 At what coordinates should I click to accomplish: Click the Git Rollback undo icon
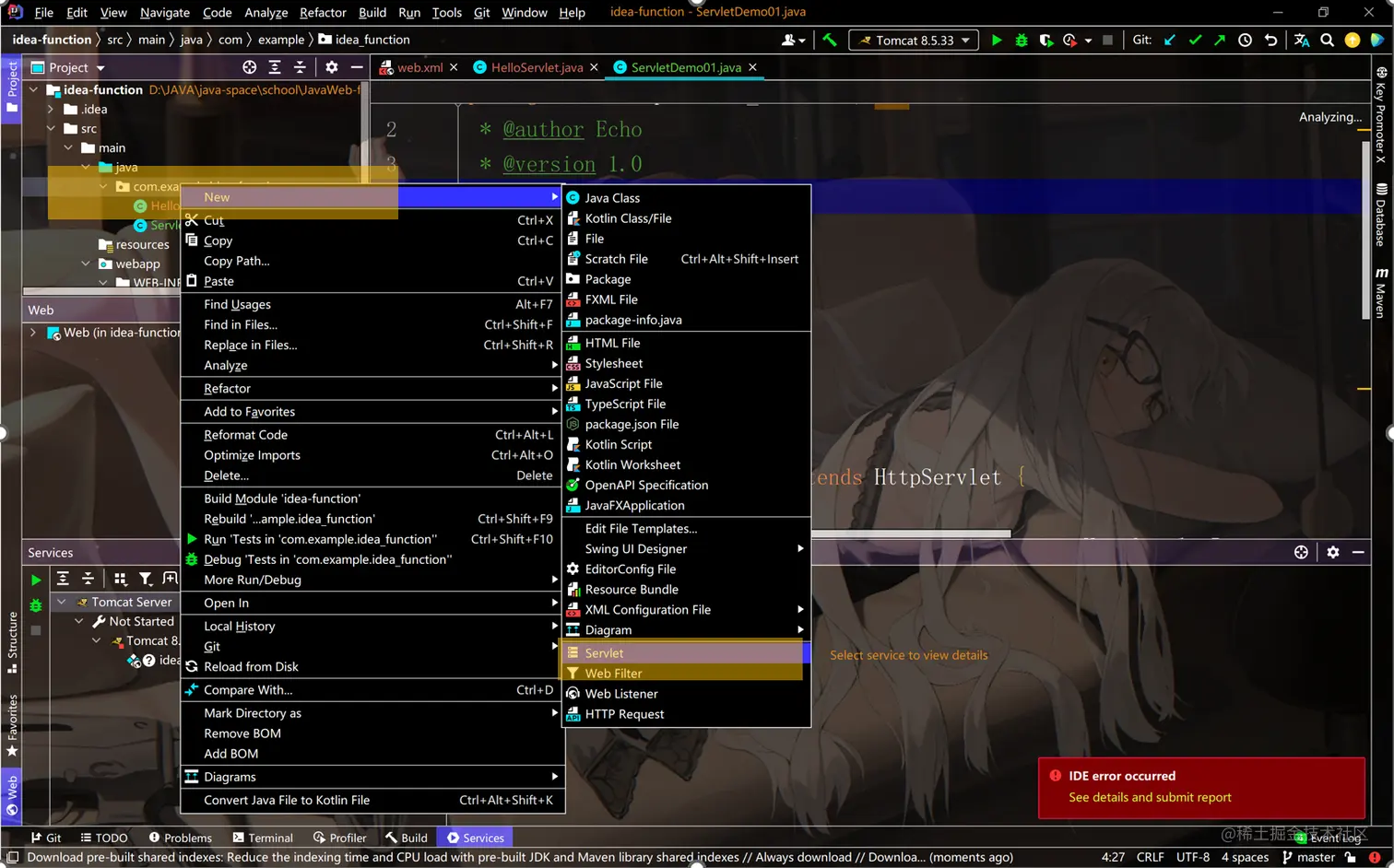1270,40
